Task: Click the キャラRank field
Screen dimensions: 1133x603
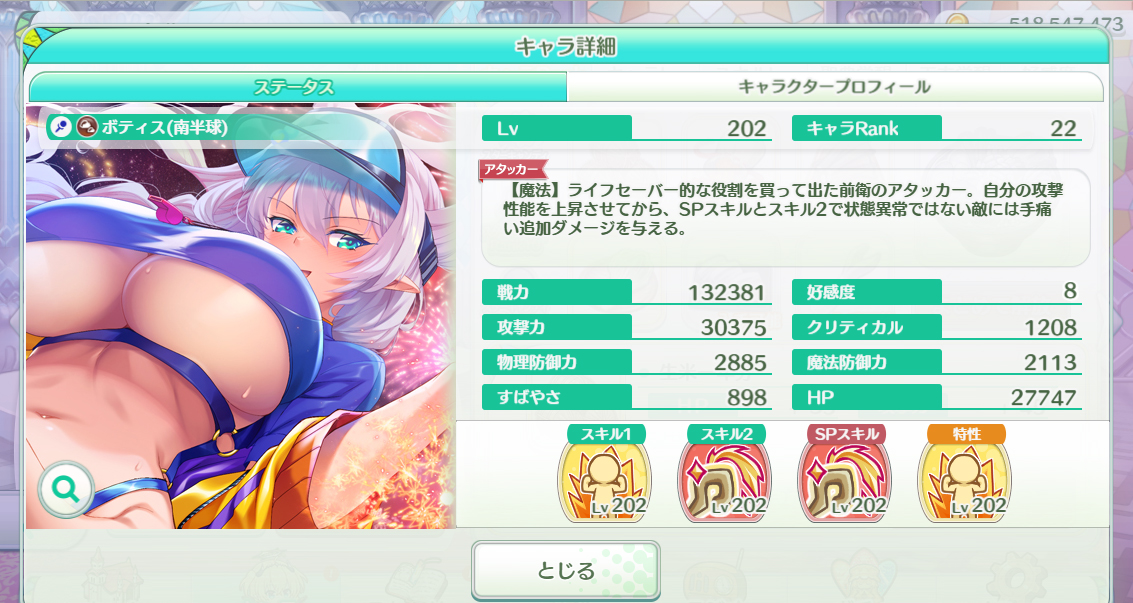Action: coord(936,129)
